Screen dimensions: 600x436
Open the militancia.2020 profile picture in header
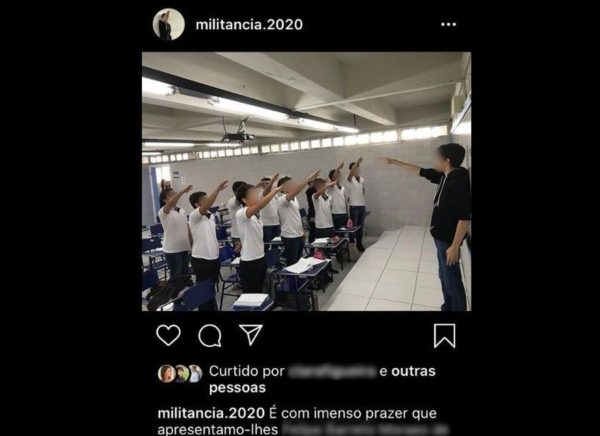tap(169, 24)
